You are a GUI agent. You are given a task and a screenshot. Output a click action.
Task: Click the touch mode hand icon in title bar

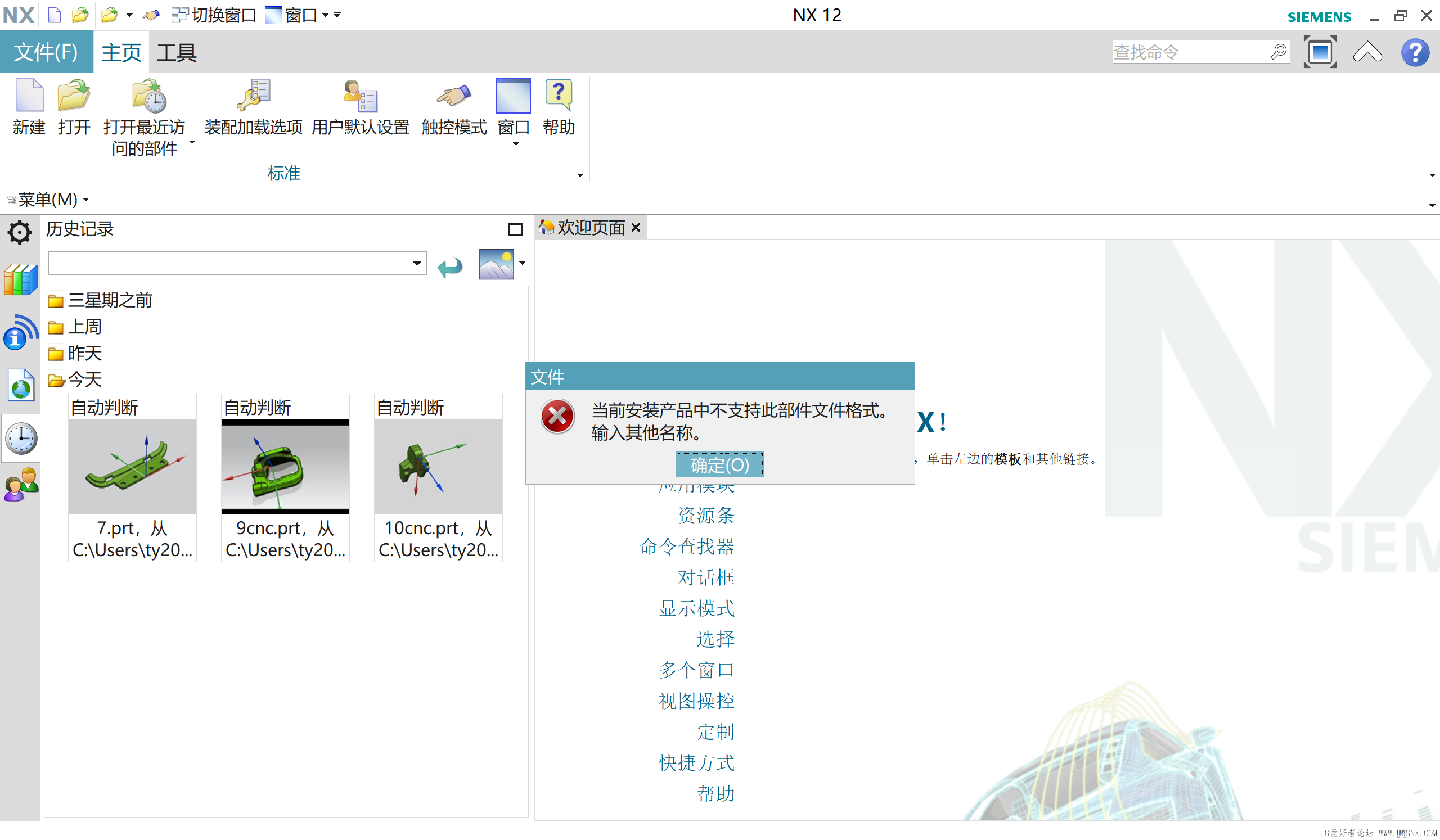tap(151, 15)
